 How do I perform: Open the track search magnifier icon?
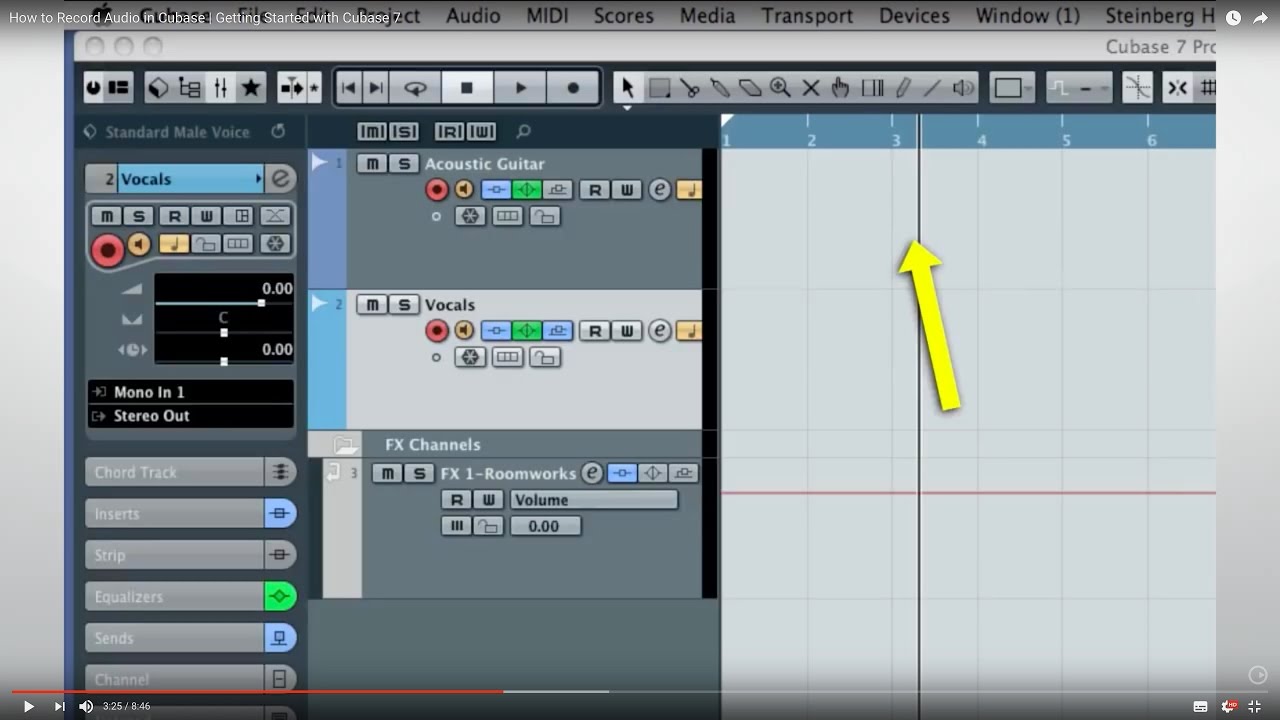523,132
